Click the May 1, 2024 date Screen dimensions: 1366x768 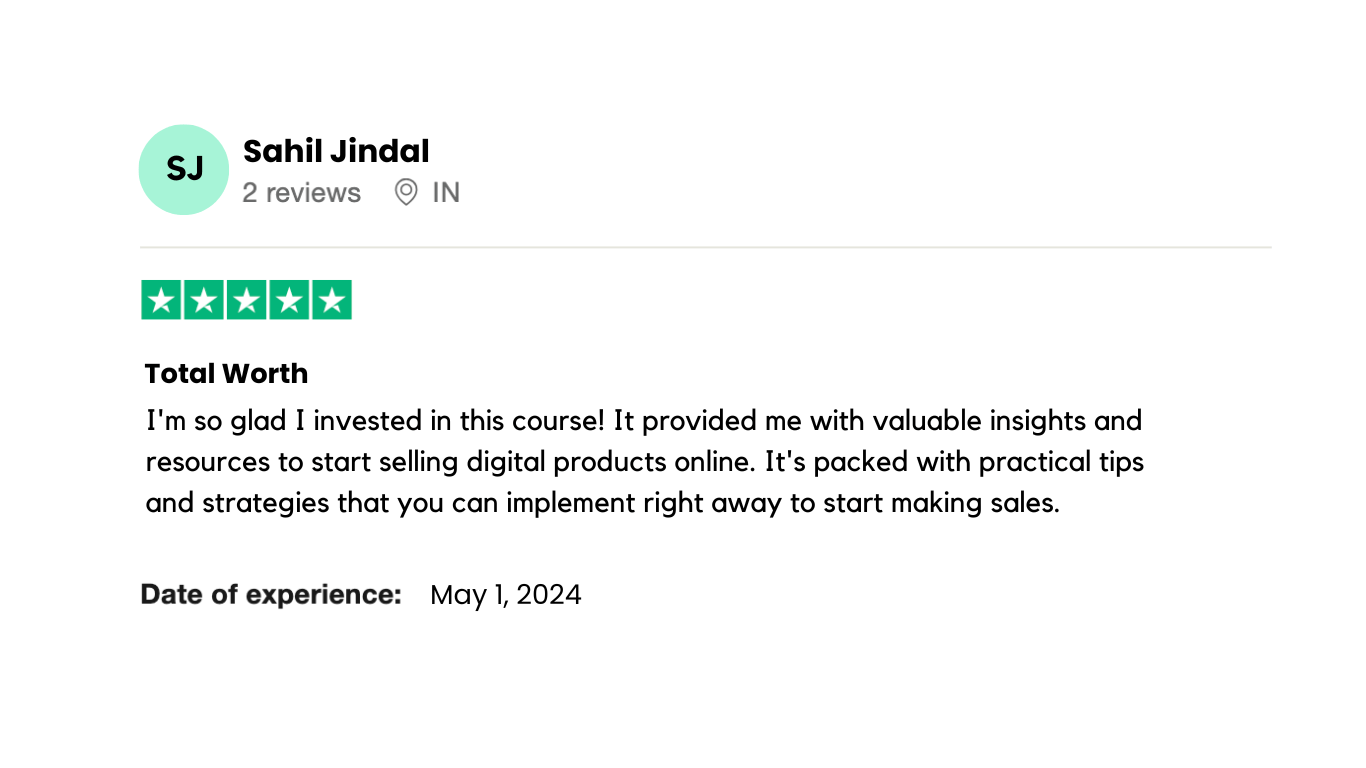(x=505, y=595)
